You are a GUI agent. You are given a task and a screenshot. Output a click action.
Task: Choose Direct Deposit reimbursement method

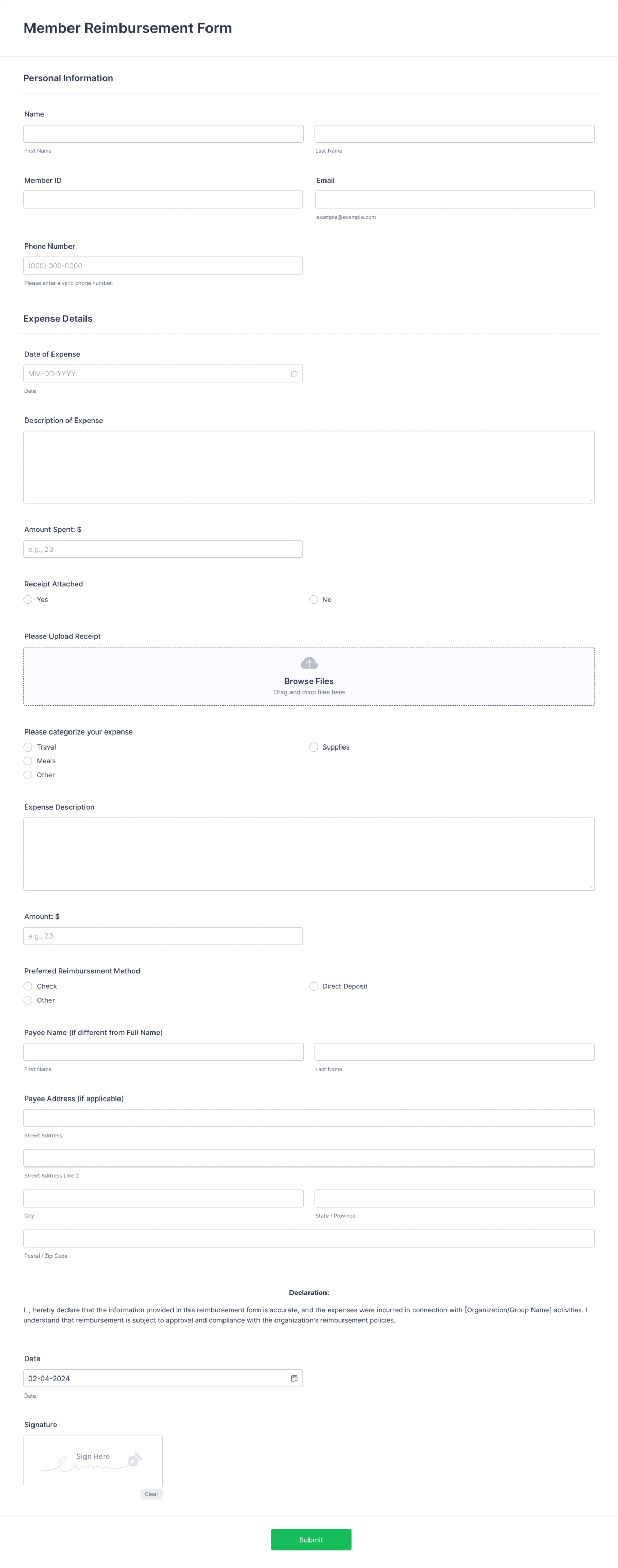314,986
